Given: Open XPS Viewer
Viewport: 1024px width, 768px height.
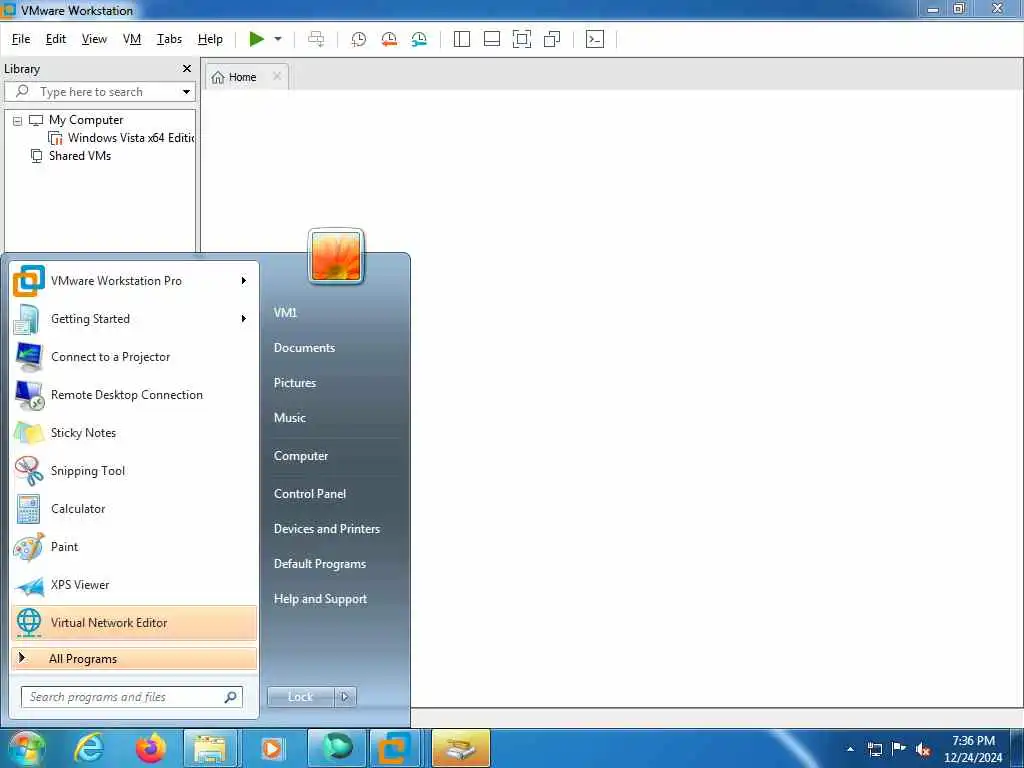Looking at the screenshot, I should pos(134,585).
